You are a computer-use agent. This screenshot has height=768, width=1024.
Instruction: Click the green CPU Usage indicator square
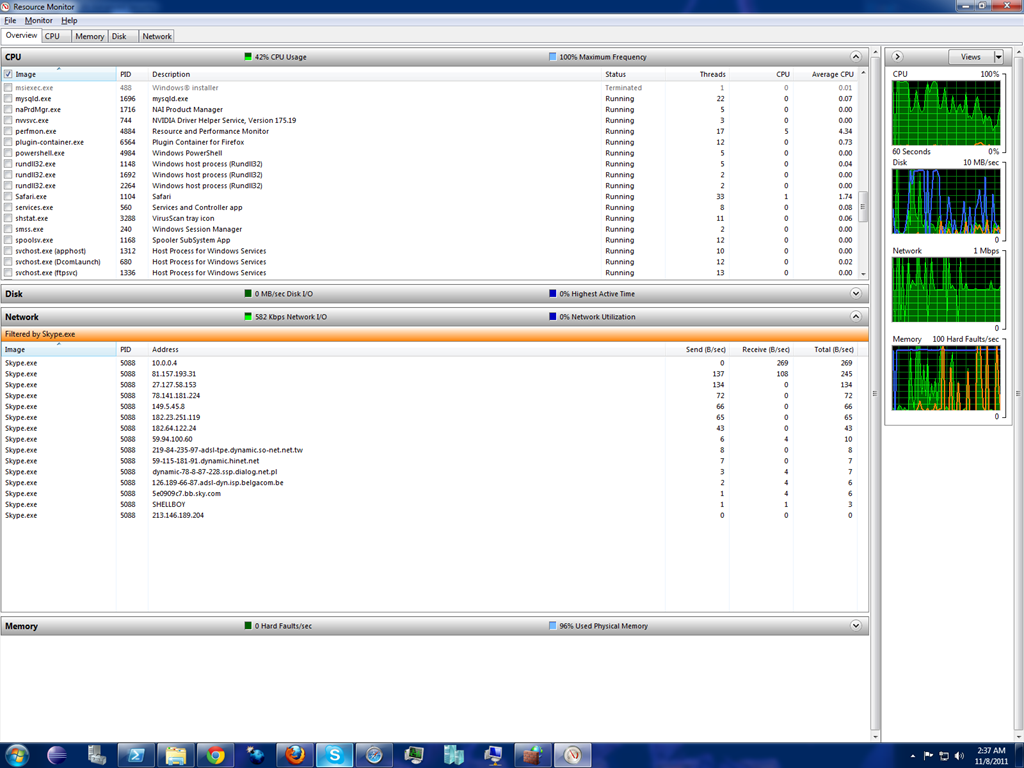pos(248,57)
